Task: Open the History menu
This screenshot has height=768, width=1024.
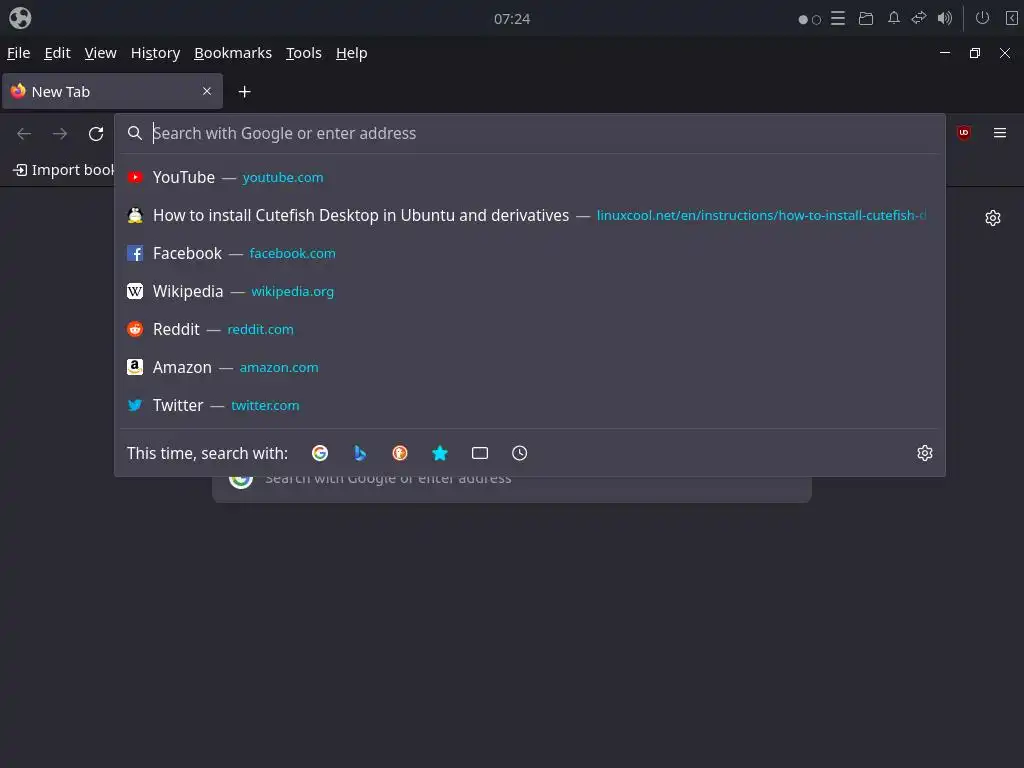Action: pyautogui.click(x=155, y=53)
